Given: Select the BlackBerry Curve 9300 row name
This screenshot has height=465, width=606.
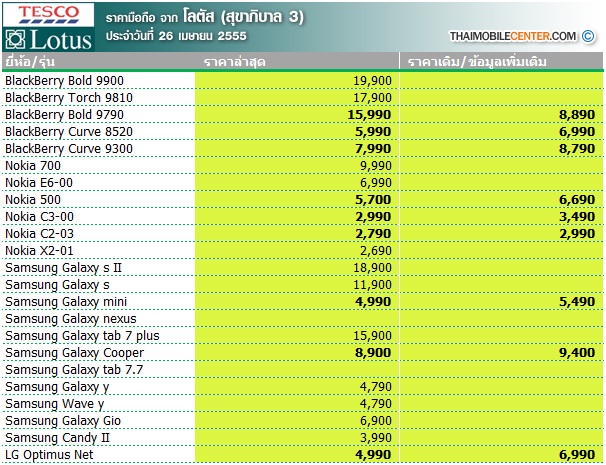Looking at the screenshot, I should pos(69,149).
